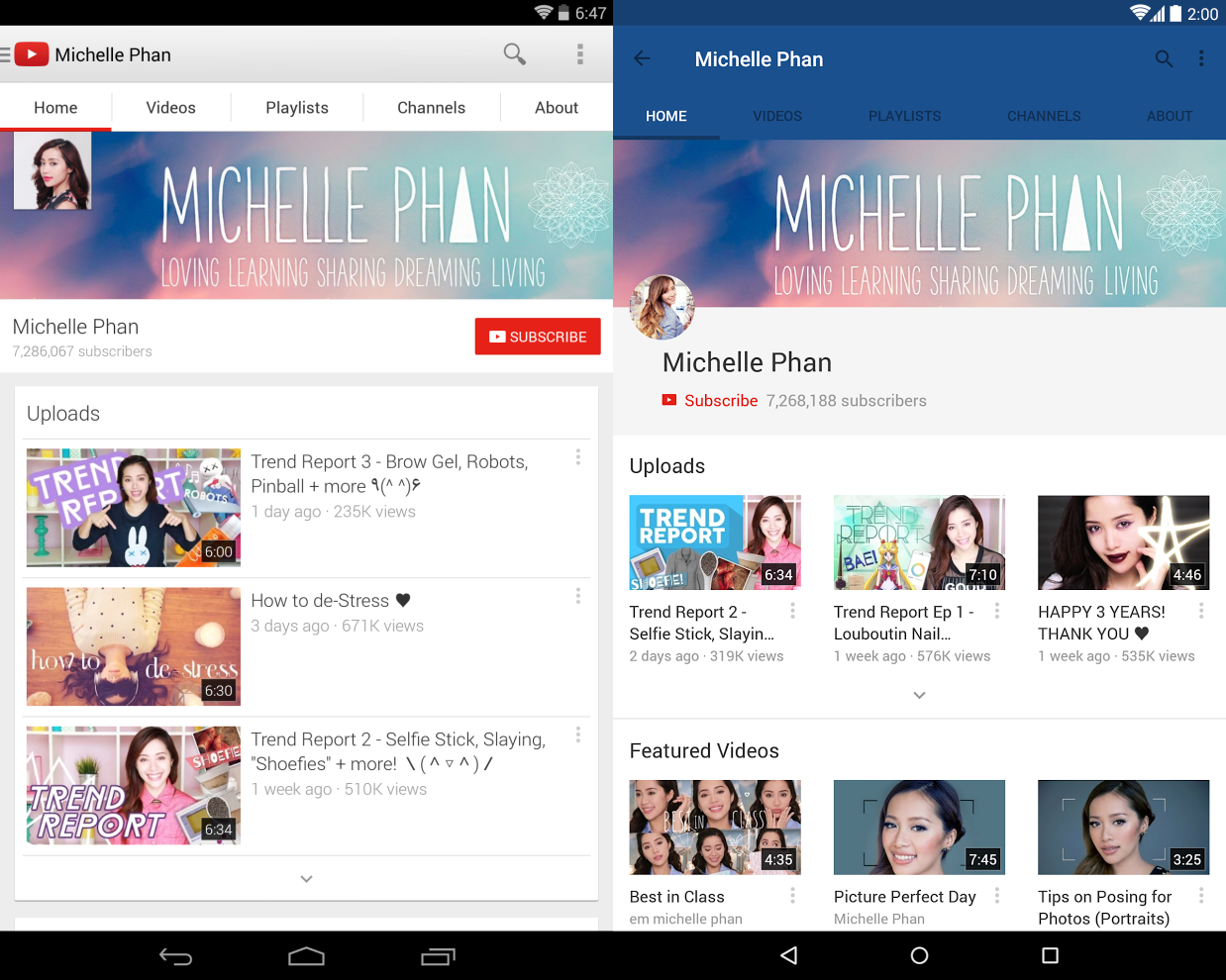Viewport: 1226px width, 980px height.
Task: Tap the channel banner in the blue-header screen
Action: 919,223
